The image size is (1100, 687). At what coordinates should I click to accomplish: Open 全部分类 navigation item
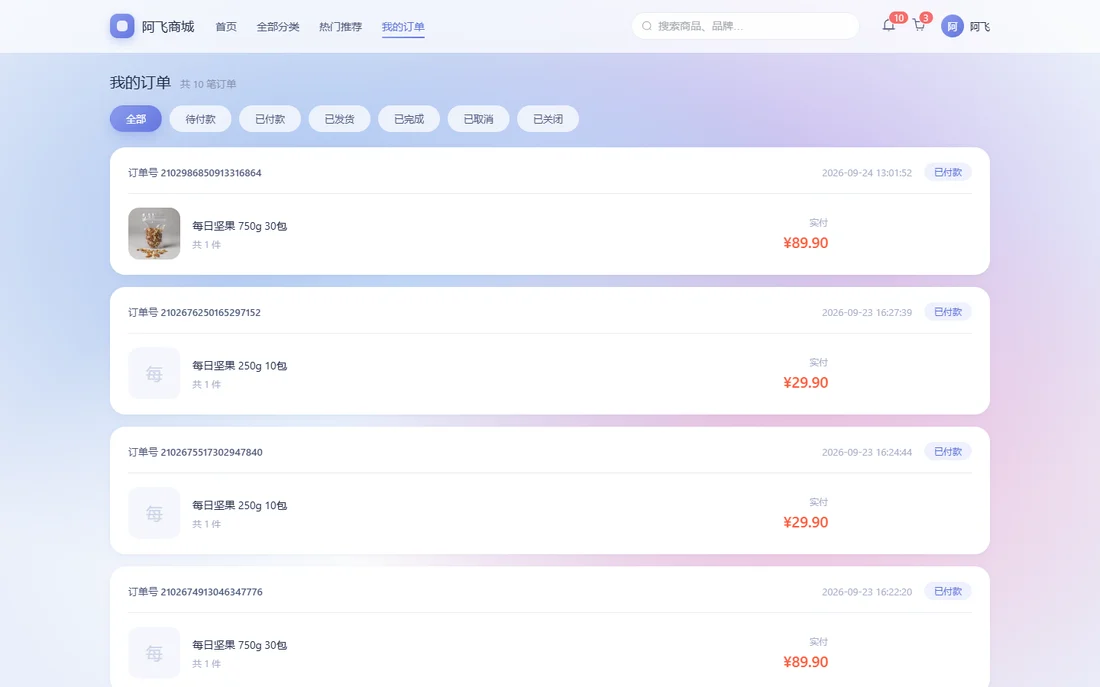[278, 27]
